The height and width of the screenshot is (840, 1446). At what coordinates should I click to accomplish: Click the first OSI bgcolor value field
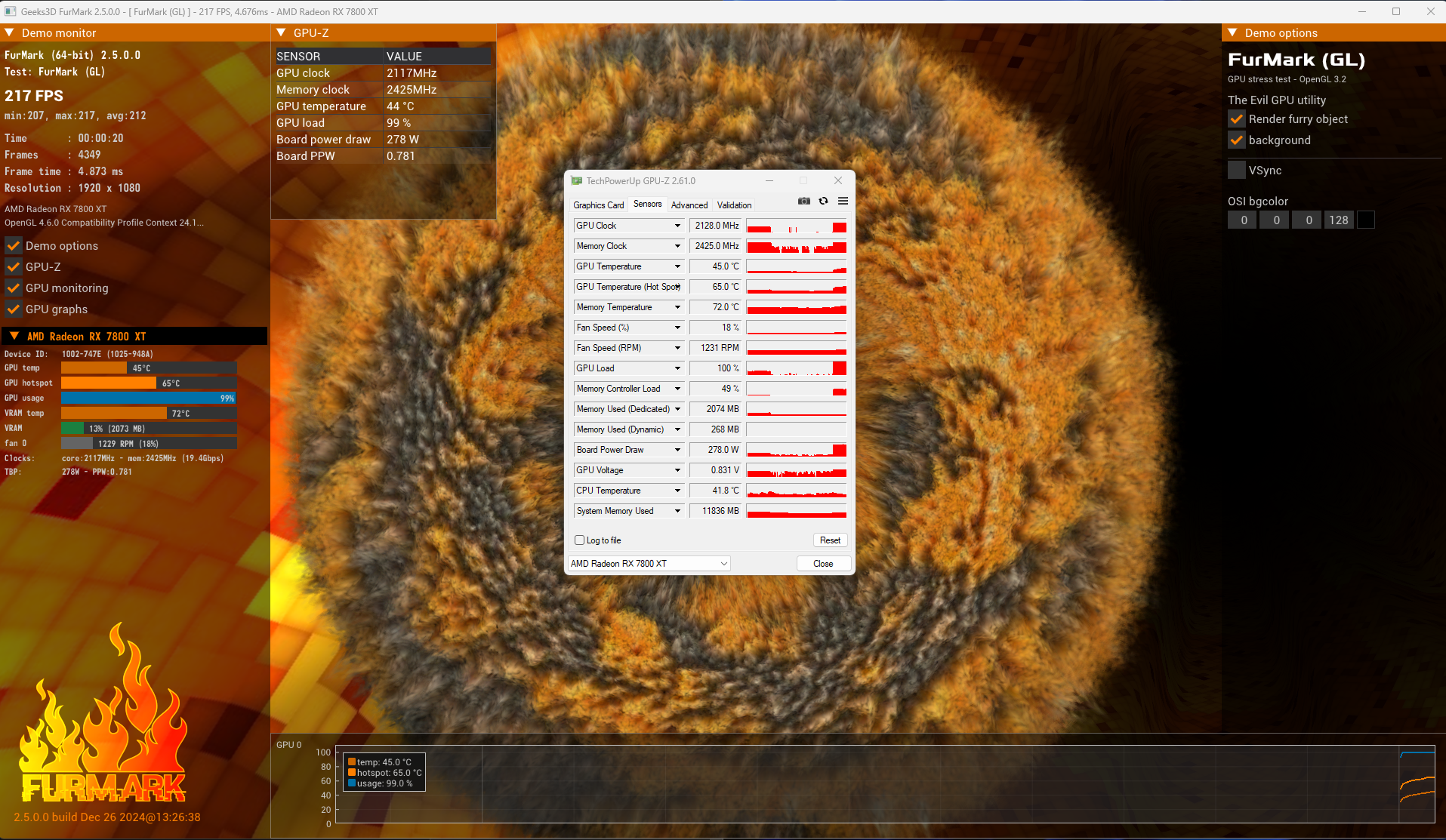pyautogui.click(x=1243, y=220)
